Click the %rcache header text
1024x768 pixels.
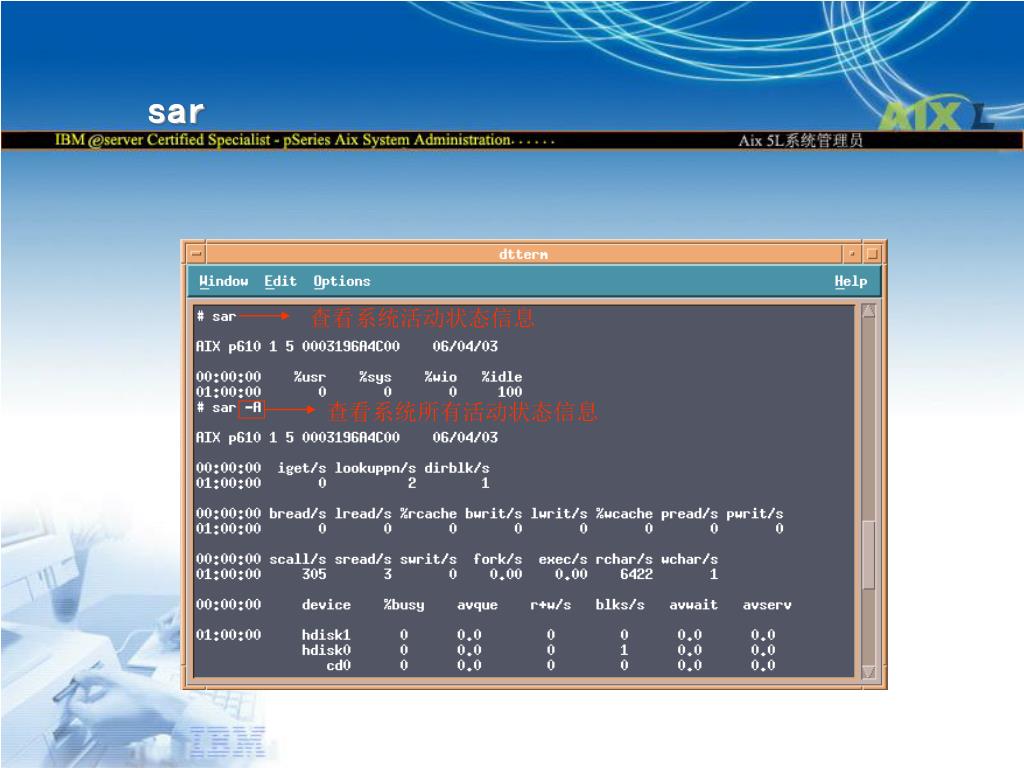tap(428, 514)
